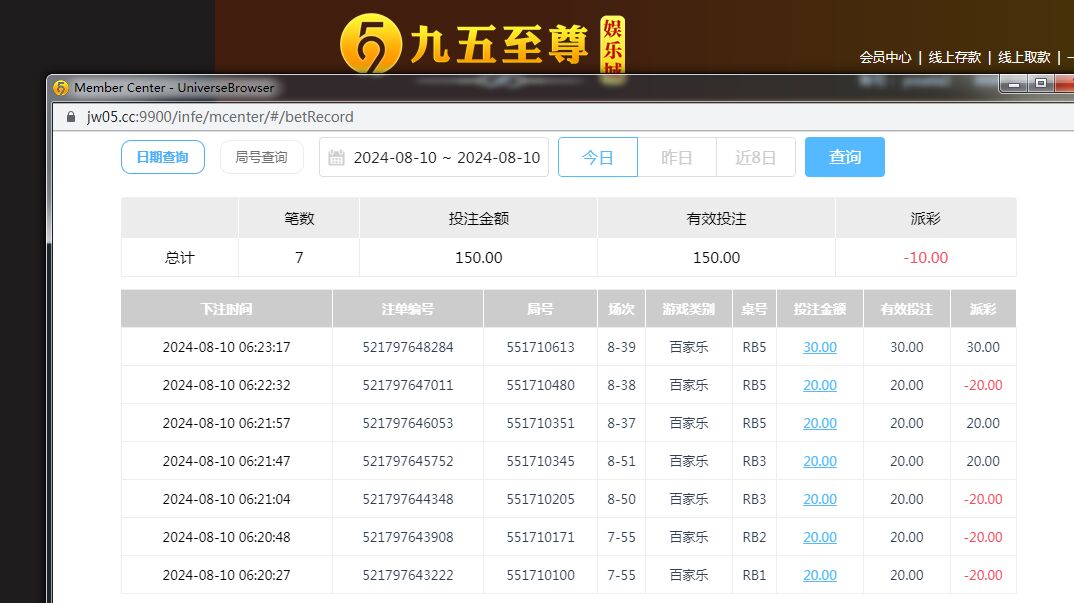Screen dimensions: 1074x603
Task: Click the calendar icon in date field
Action: (x=336, y=158)
